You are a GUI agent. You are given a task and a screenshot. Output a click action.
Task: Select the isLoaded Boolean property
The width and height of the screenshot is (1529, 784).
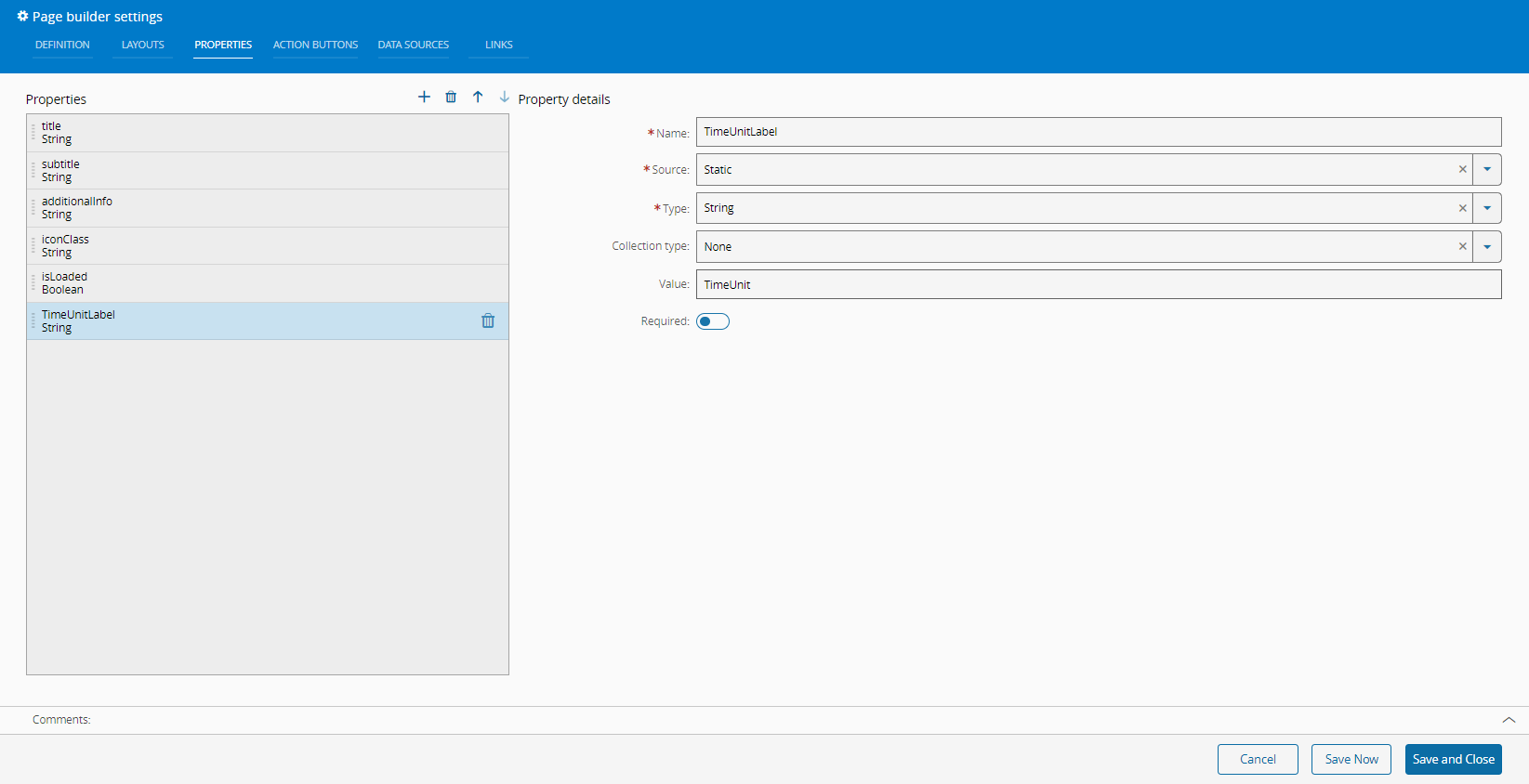coord(267,283)
